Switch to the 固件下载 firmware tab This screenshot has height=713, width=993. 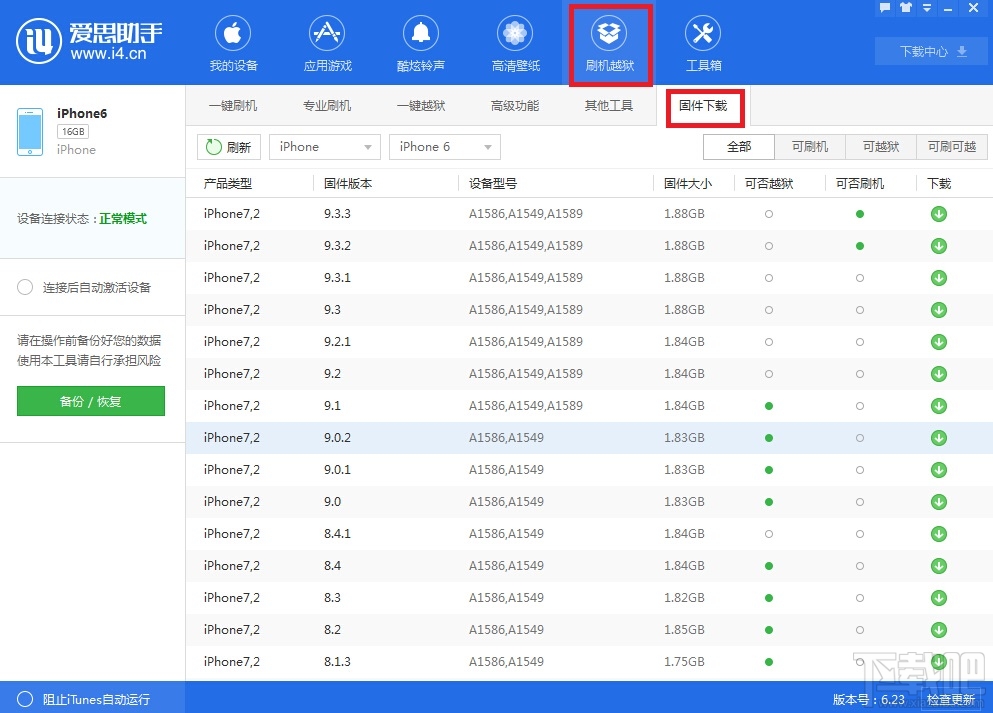click(x=705, y=104)
